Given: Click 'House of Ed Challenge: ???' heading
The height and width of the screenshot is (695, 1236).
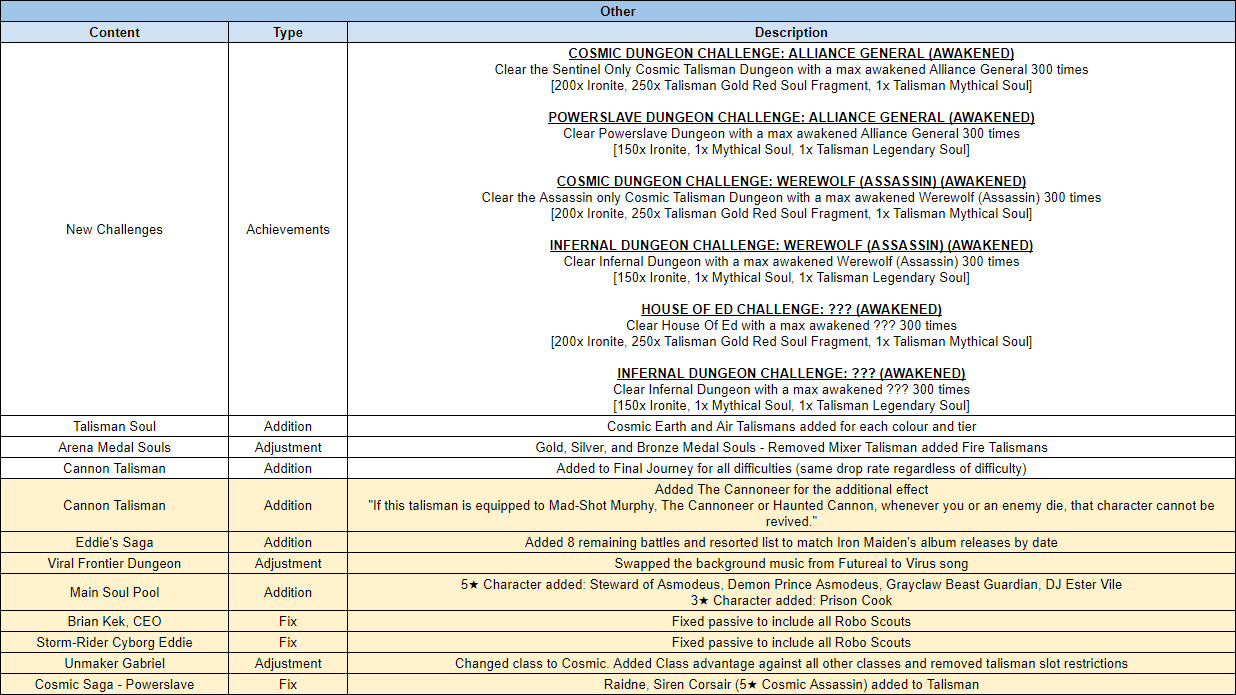Looking at the screenshot, I should coord(791,309).
